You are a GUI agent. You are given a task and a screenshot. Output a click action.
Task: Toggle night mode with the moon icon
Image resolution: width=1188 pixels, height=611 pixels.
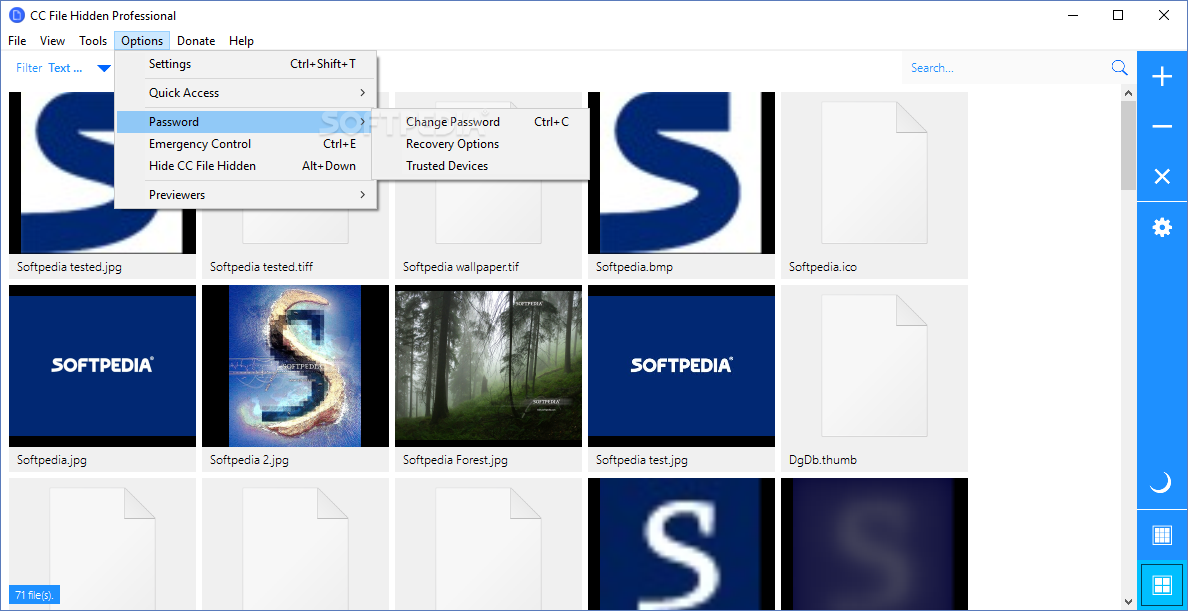(1161, 482)
